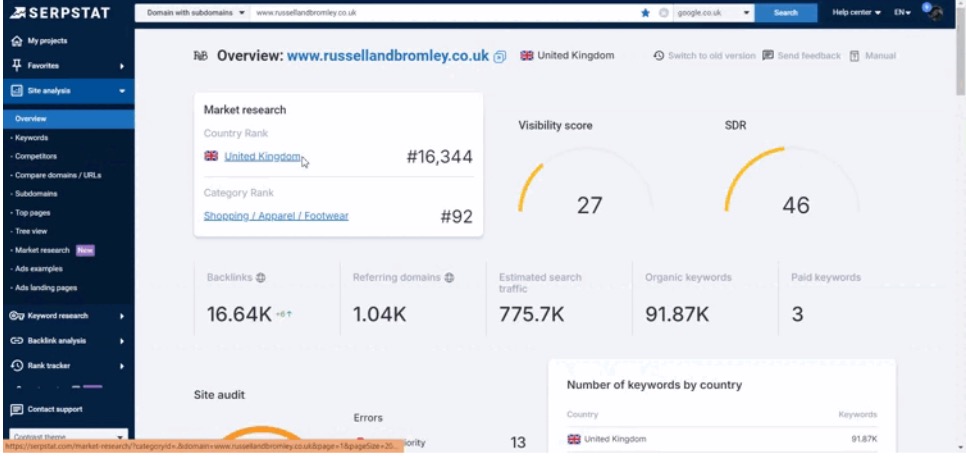Click the globe icon next to google.co.uk
The width and height of the screenshot is (966, 456).
pyautogui.click(x=664, y=12)
